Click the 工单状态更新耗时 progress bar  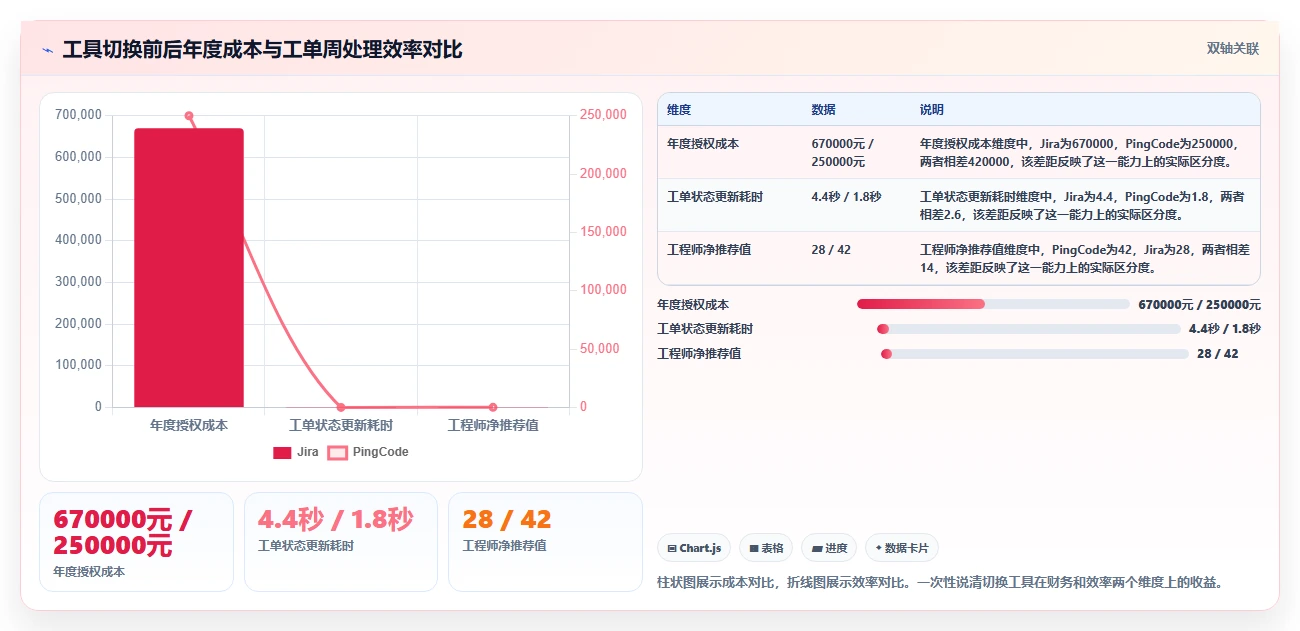tap(1028, 329)
